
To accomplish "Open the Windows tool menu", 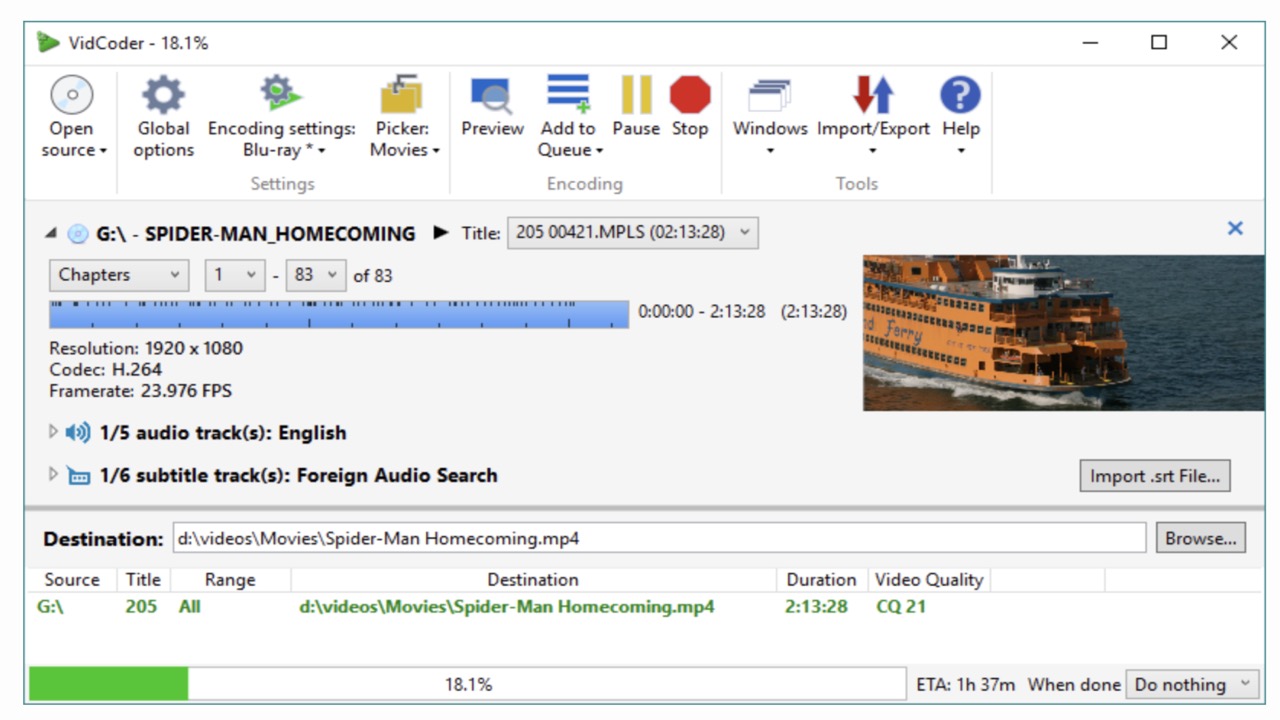I will [770, 117].
